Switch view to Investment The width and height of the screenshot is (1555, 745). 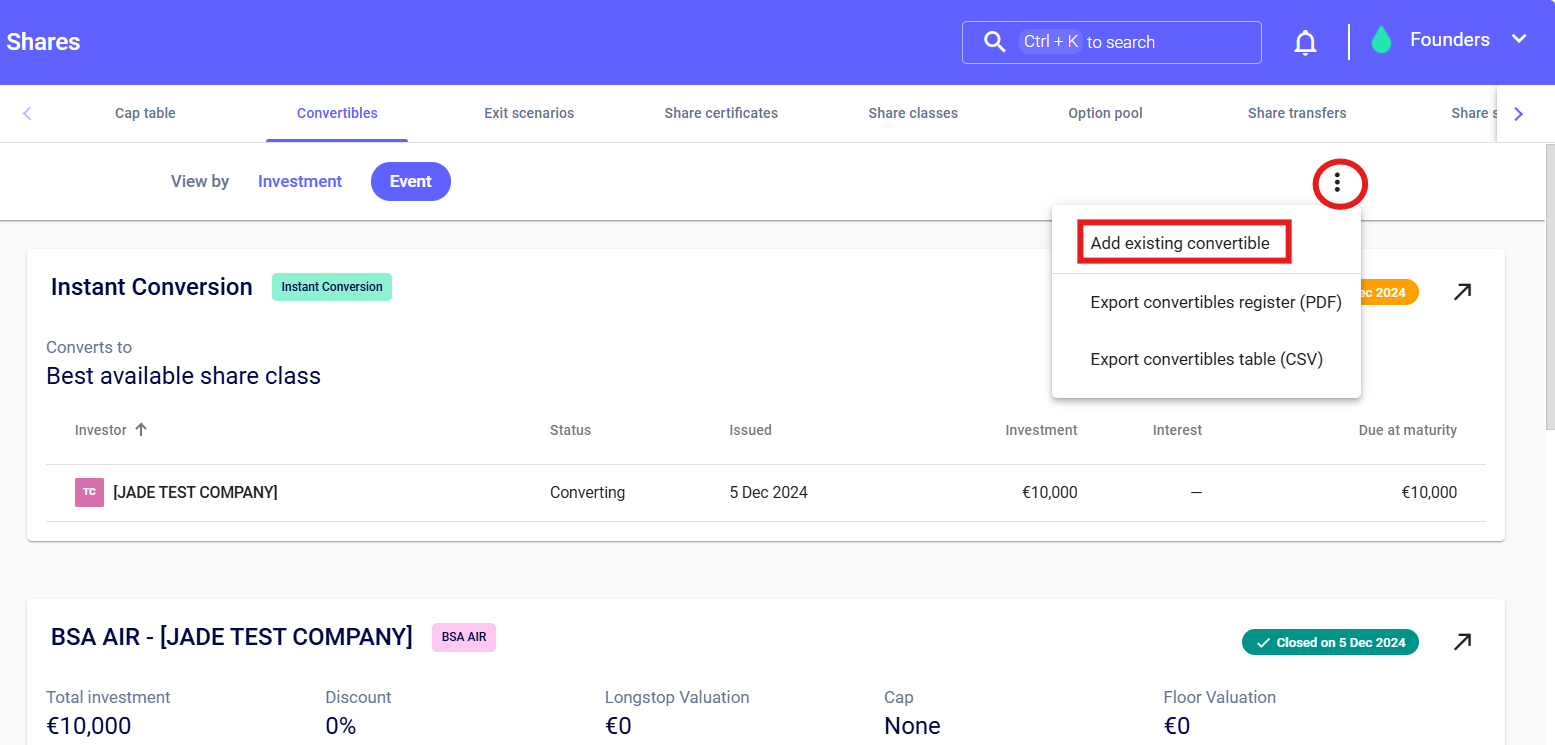click(300, 181)
